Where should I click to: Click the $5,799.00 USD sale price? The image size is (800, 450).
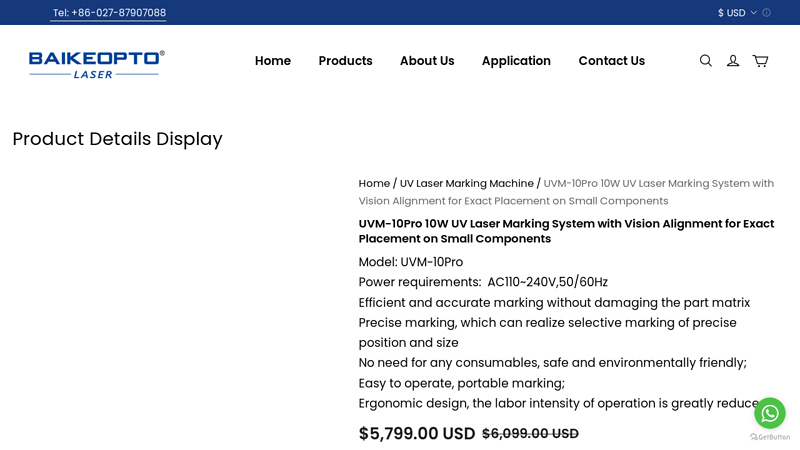(417, 434)
